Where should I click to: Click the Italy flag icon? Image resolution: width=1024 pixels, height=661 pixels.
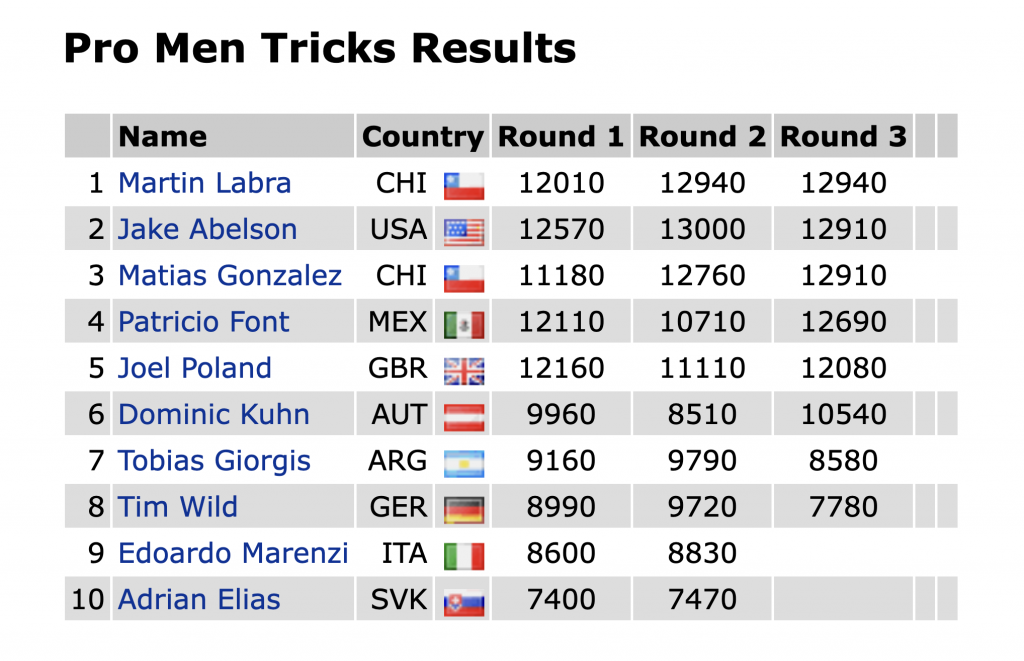click(464, 556)
